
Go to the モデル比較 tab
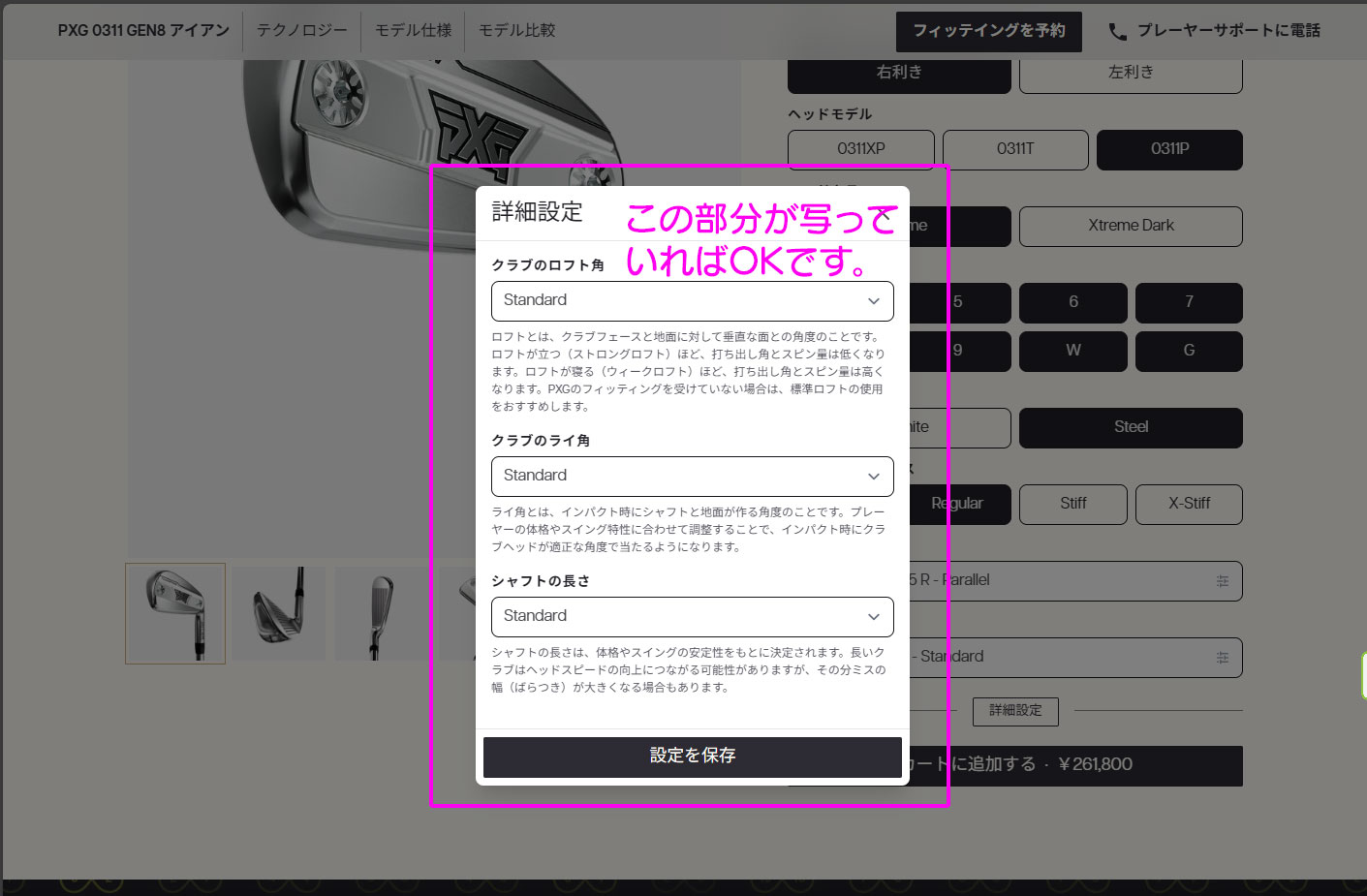[516, 31]
